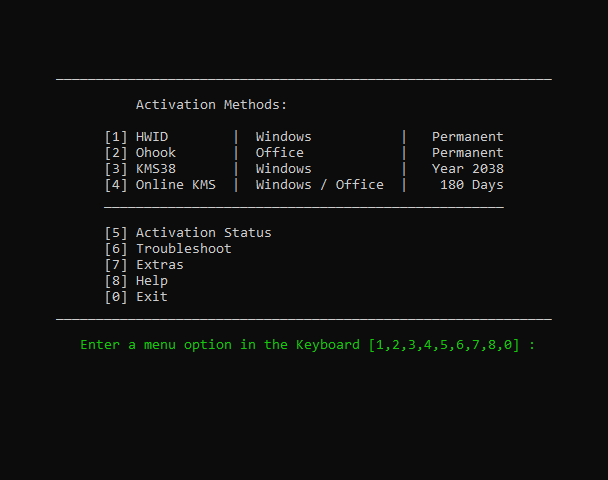Click the Activation Methods heading
Screen dimensions: 608x480
[211, 105]
